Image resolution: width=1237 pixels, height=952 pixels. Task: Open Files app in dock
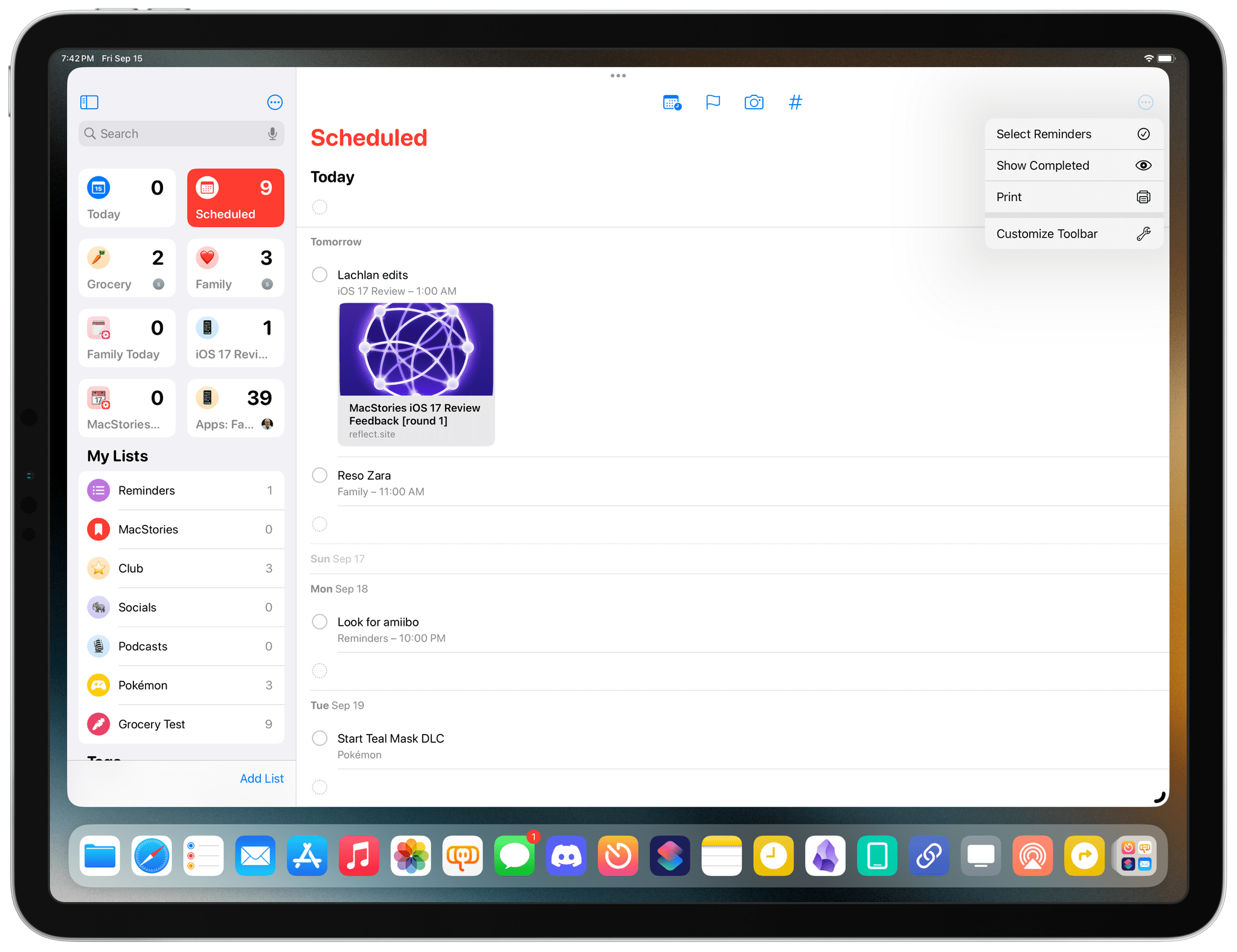point(100,855)
